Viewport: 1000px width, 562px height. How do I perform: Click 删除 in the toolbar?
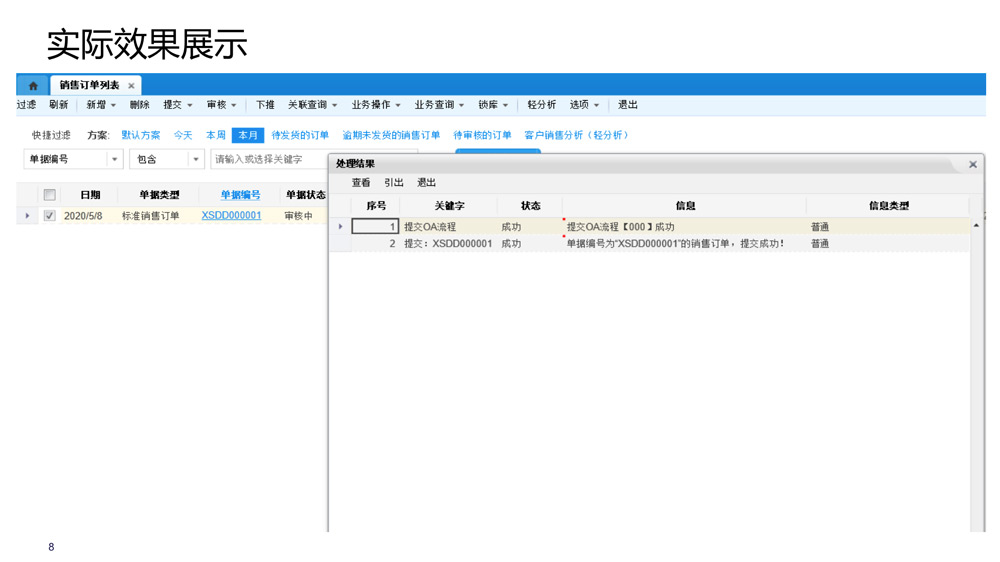click(x=140, y=105)
